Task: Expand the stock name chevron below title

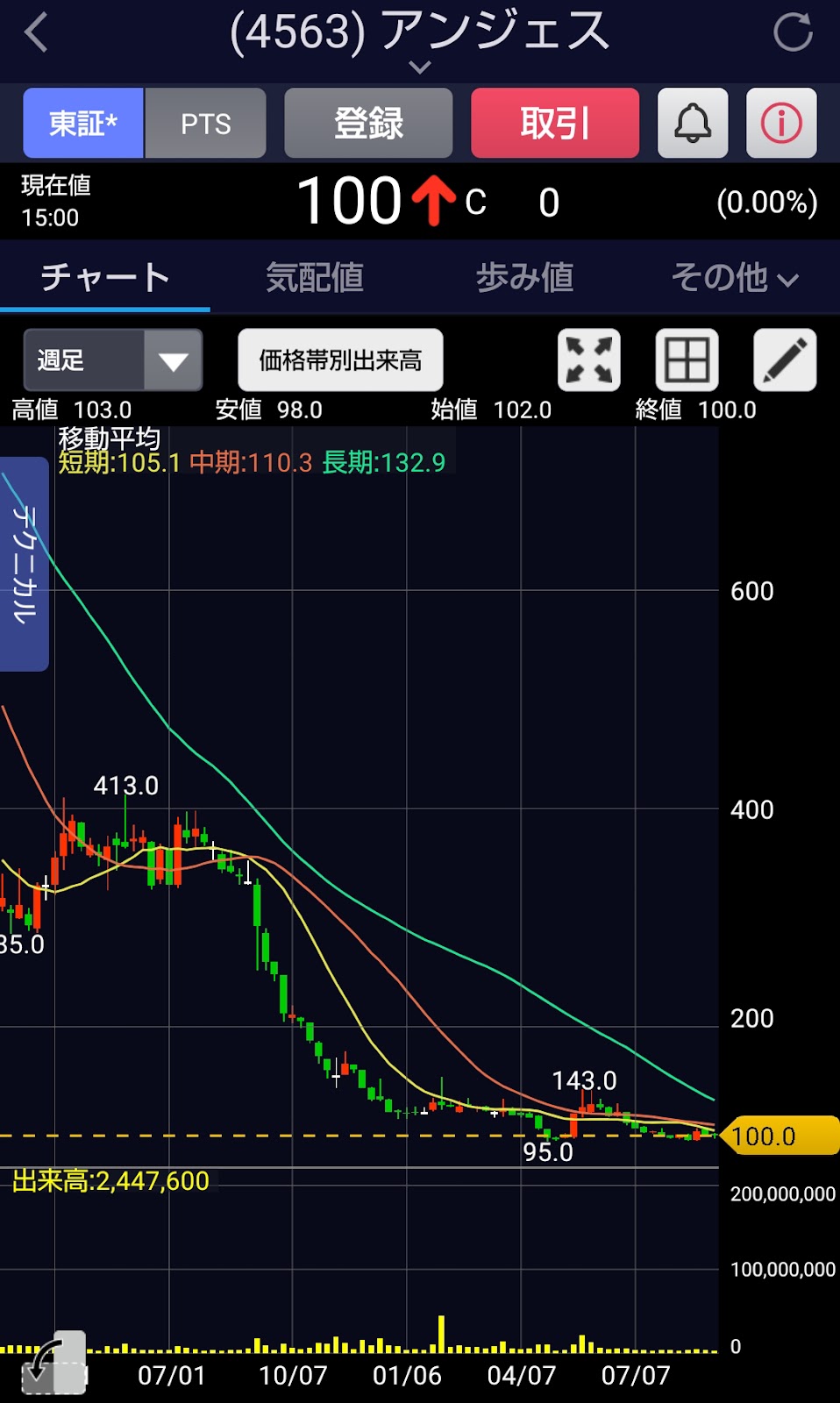Action: (x=420, y=68)
